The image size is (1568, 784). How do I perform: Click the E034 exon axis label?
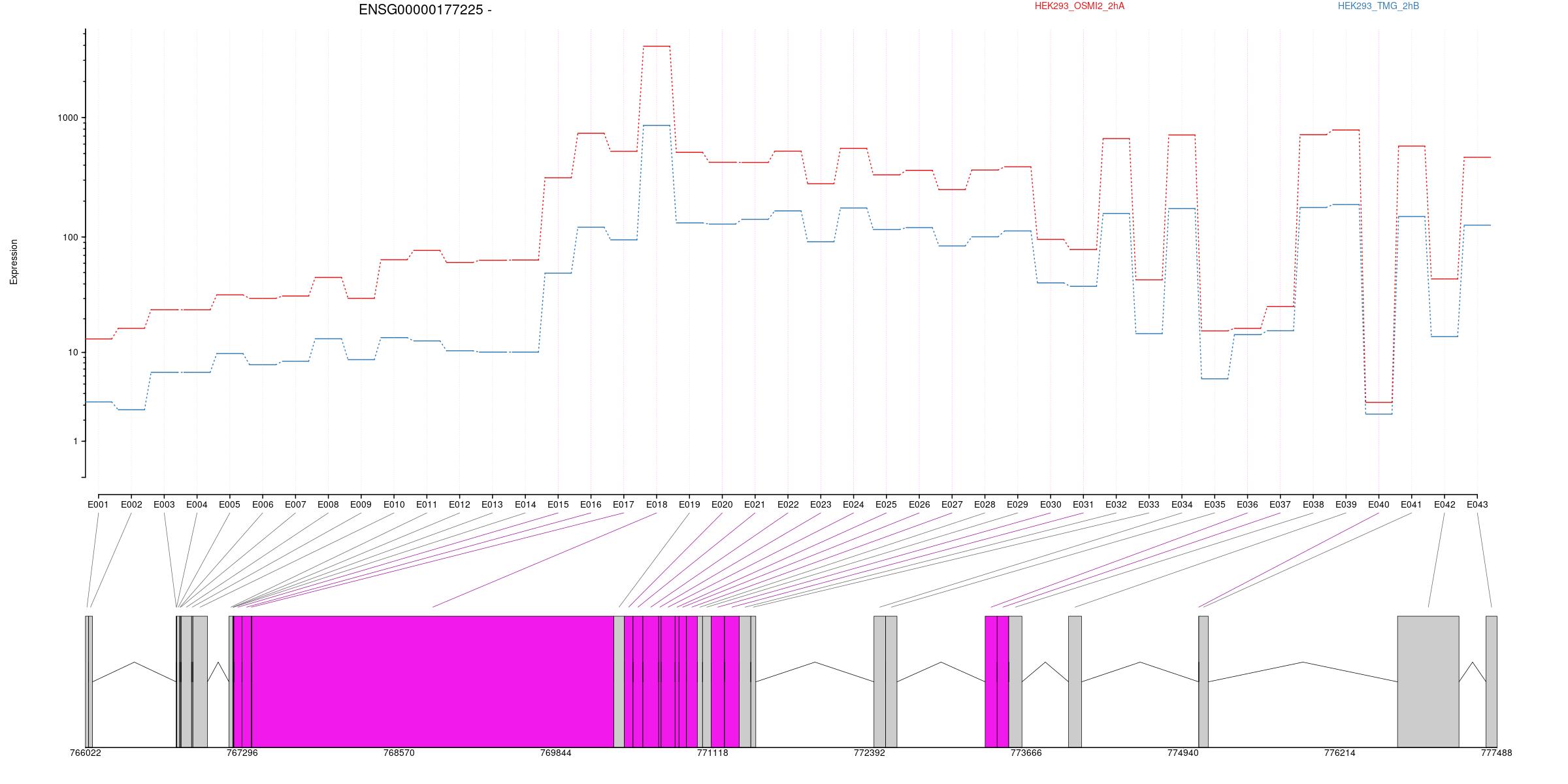1182,504
